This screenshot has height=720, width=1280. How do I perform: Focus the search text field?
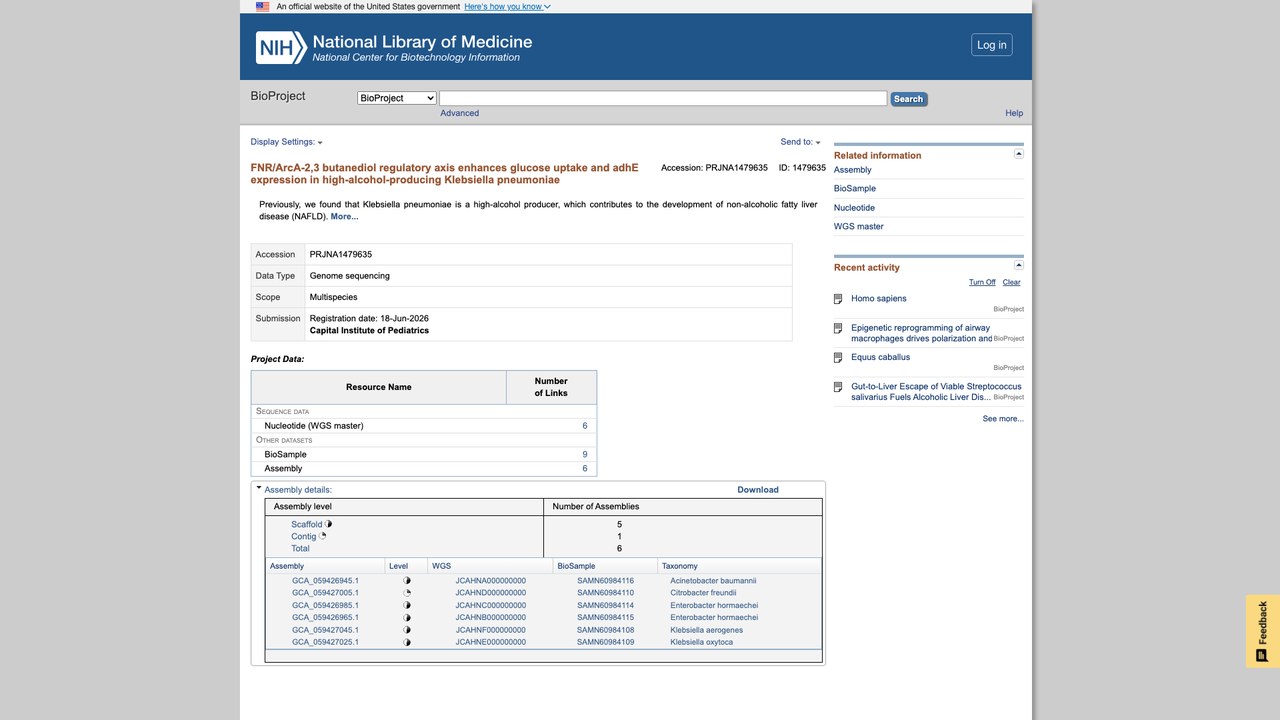[x=663, y=98]
